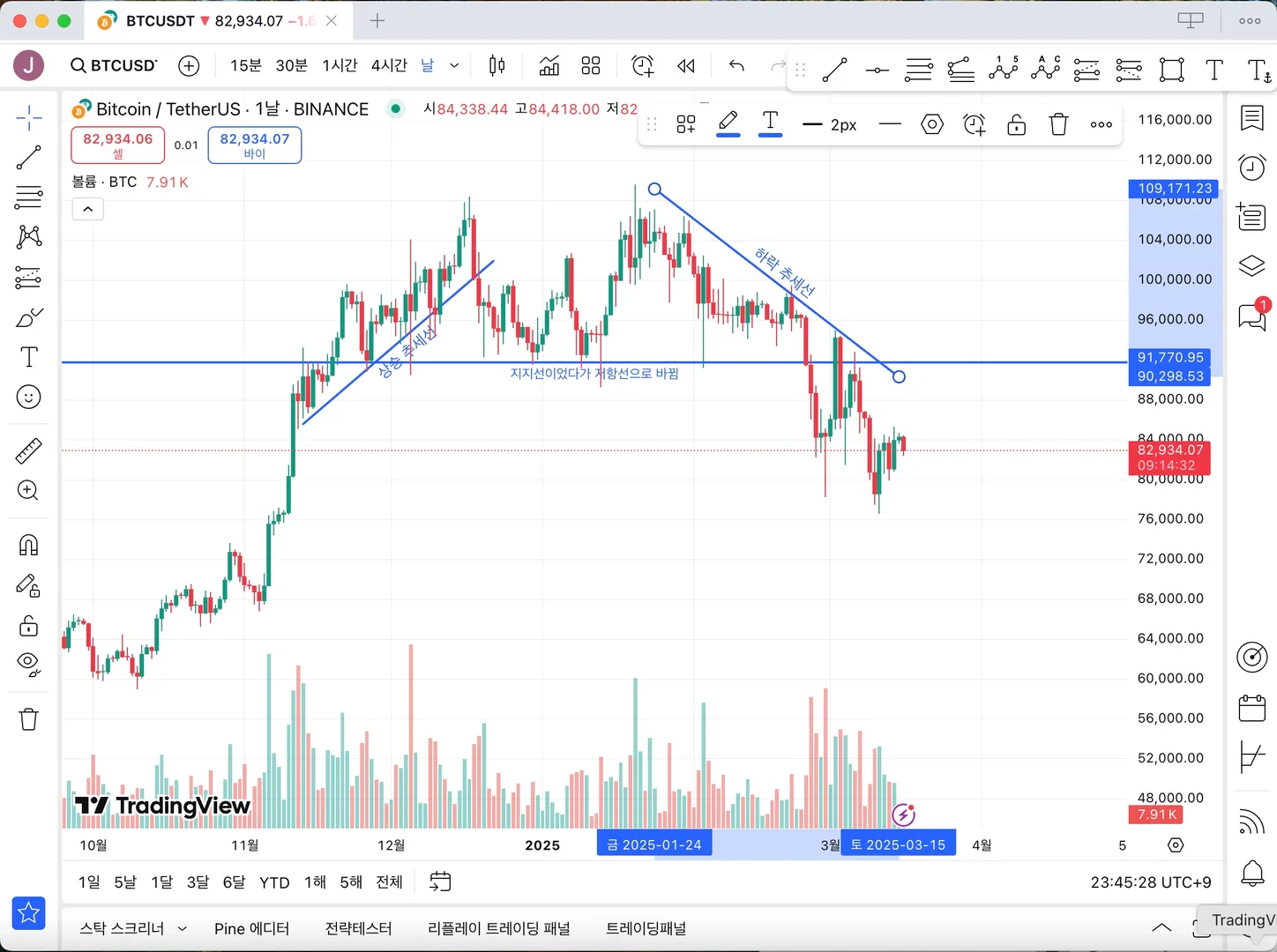Collapse the chart legend with chevron
This screenshot has height=952, width=1277.
tap(88, 209)
